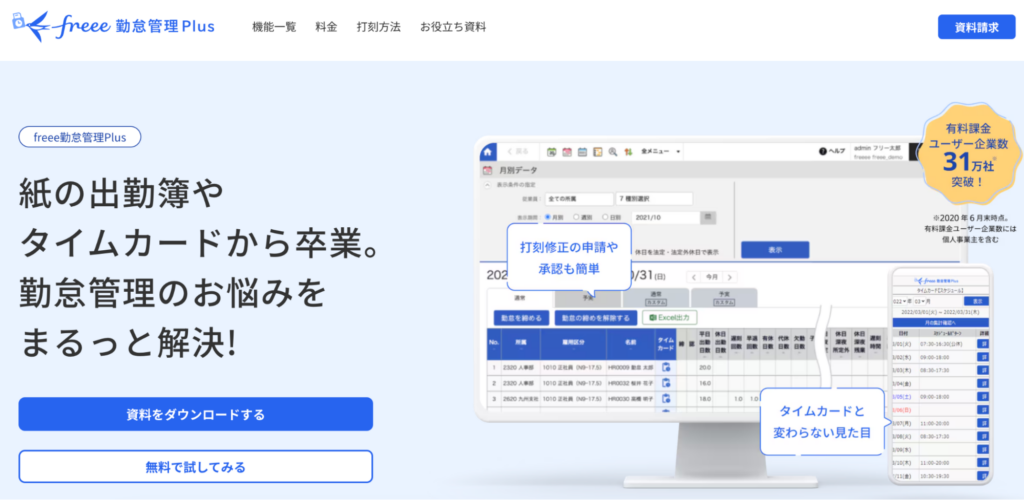
Task: Click the help question mark icon
Action: tap(824, 152)
